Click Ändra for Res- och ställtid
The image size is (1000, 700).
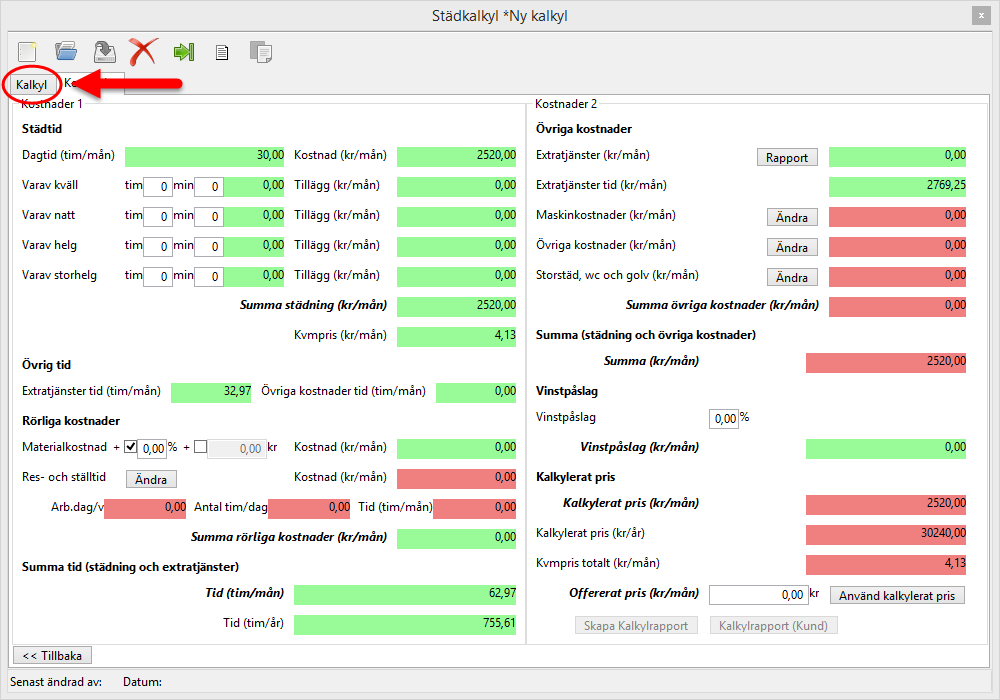click(x=151, y=479)
